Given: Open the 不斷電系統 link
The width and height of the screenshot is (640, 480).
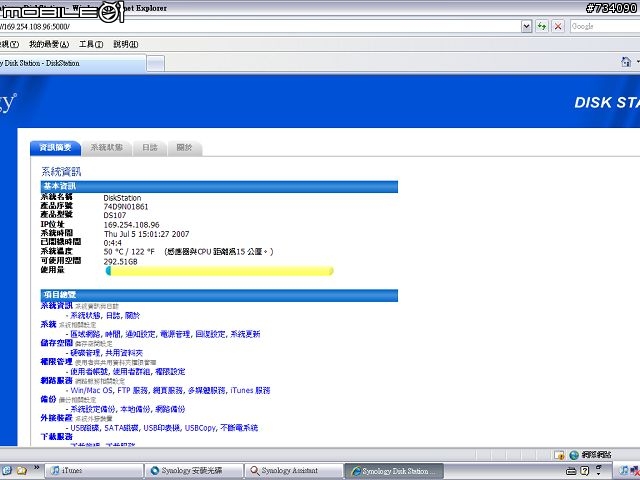Looking at the screenshot, I should [x=239, y=428].
